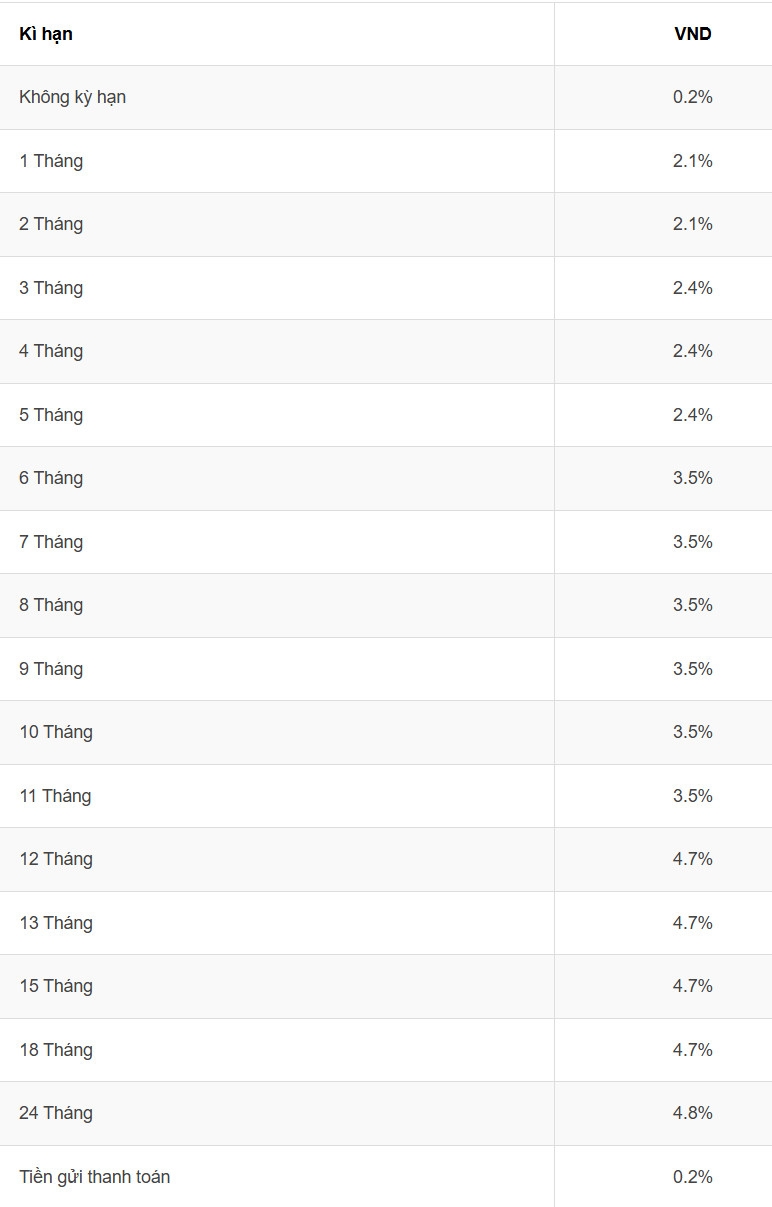Image resolution: width=772 pixels, height=1207 pixels.
Task: Select the "9 Tháng" row label
Action: pyautogui.click(x=51, y=669)
